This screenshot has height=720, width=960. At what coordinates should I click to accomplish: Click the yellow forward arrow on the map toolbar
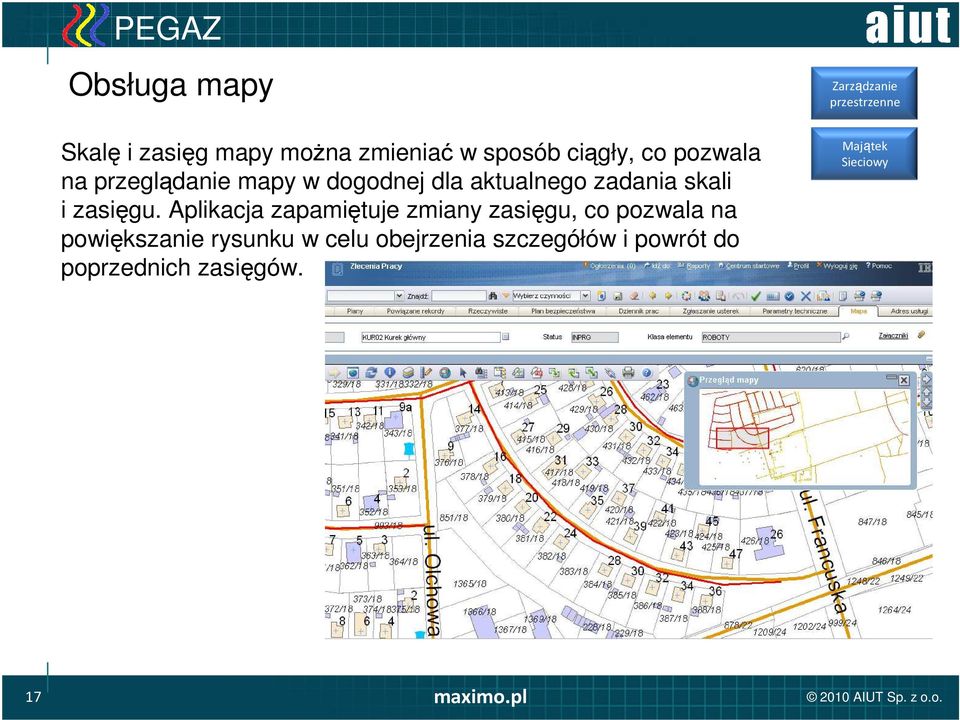334,373
